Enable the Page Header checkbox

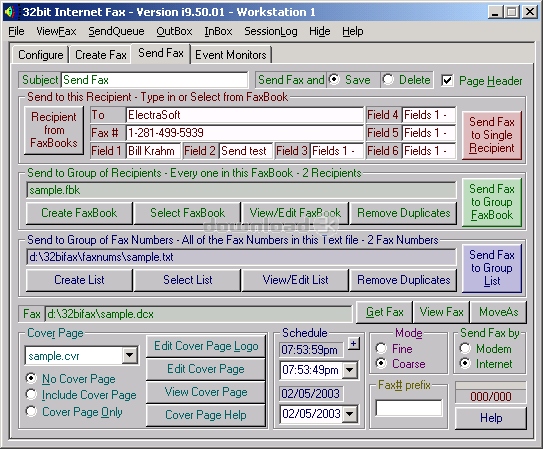tap(447, 80)
